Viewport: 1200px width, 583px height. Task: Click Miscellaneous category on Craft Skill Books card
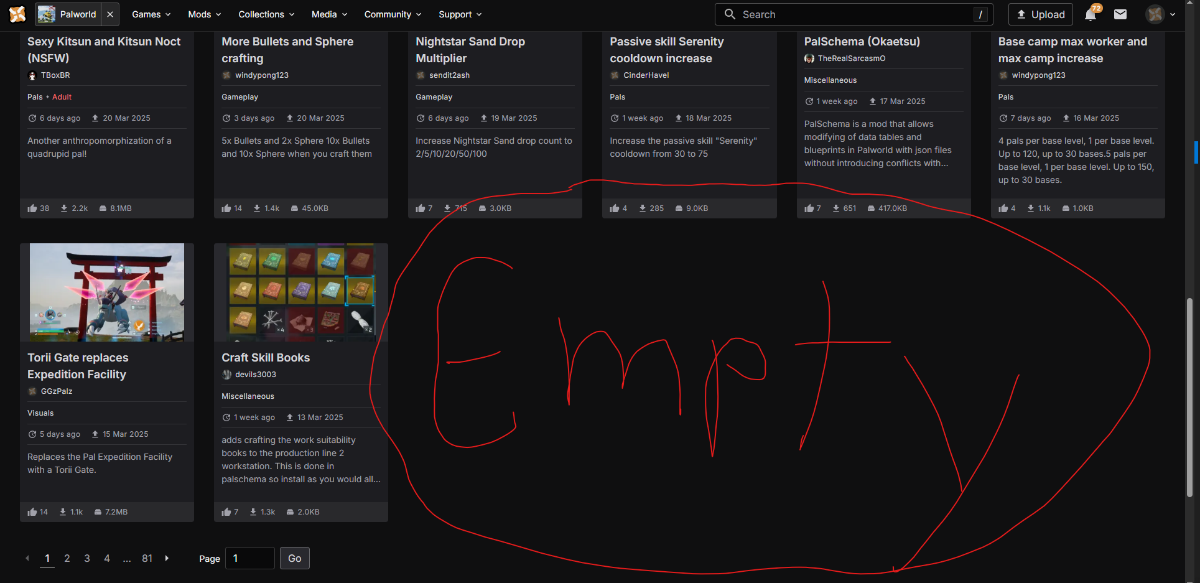(248, 396)
